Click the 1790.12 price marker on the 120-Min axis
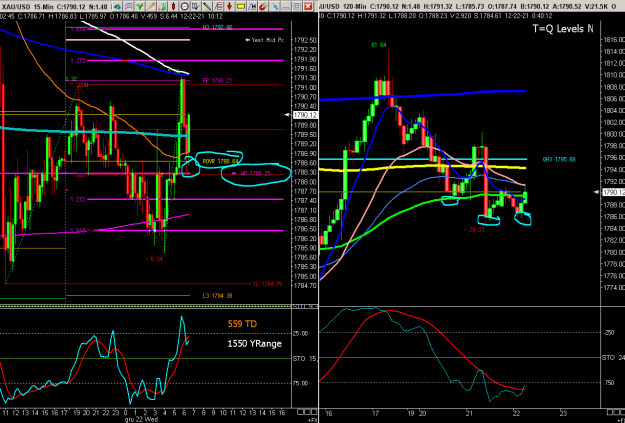Screen dimensions: 625x423 coord(613,193)
